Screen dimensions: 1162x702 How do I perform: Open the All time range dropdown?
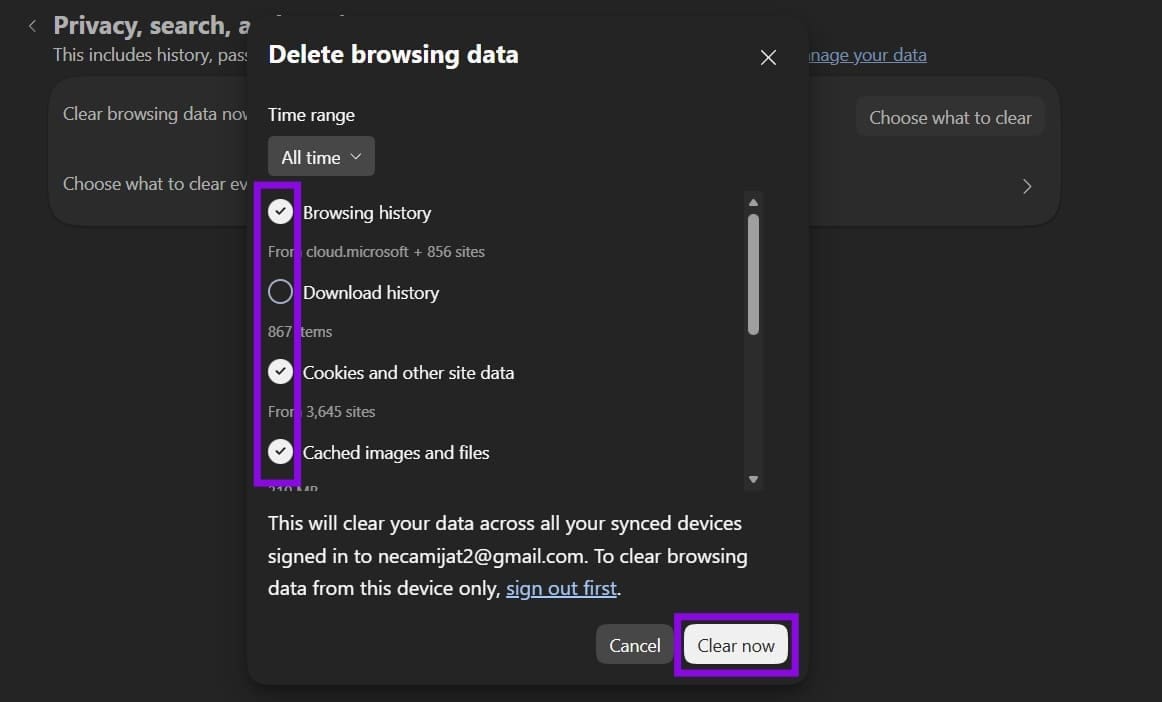(x=321, y=156)
